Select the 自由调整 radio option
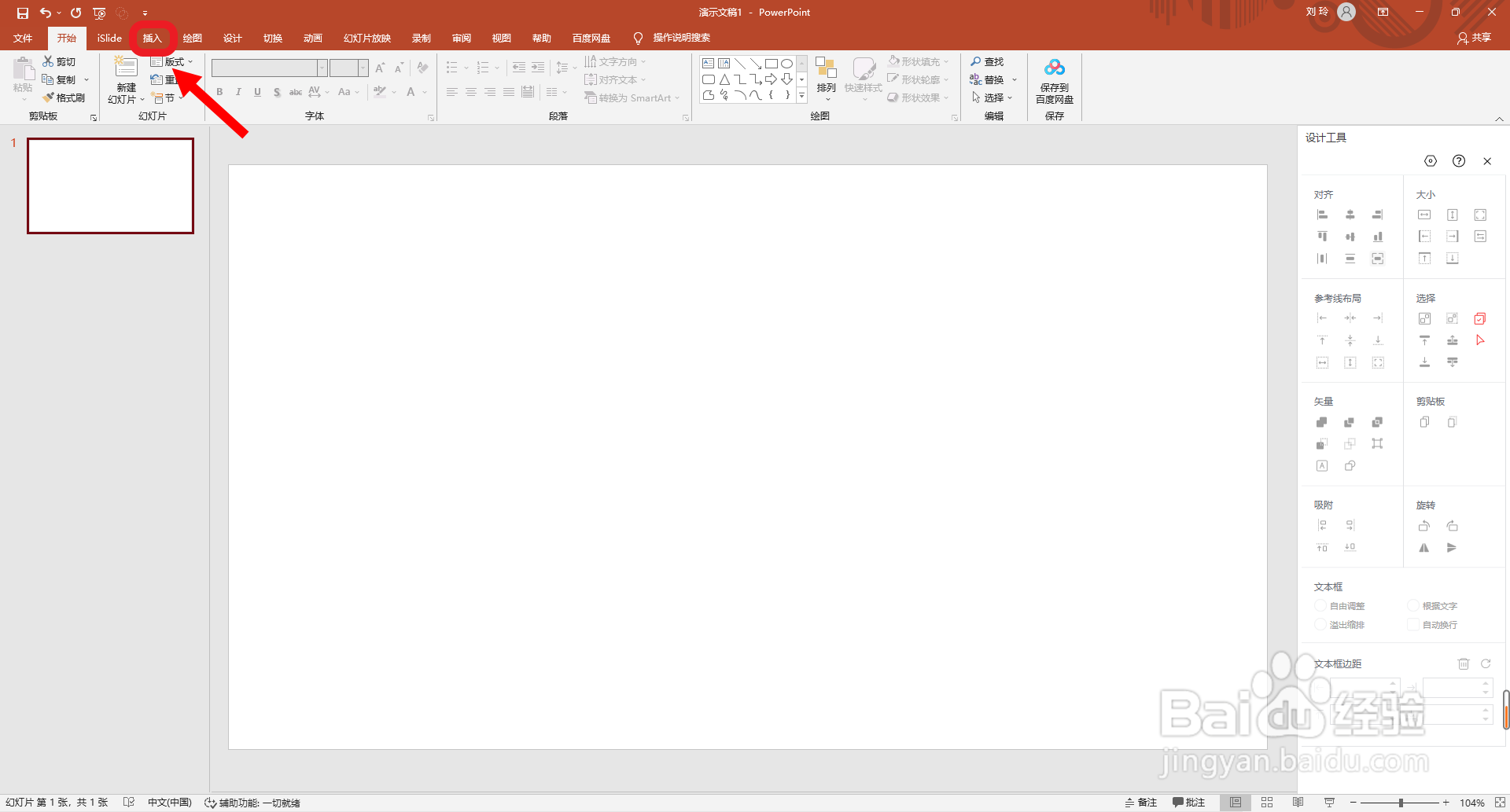This screenshot has height=812, width=1510. [x=1321, y=606]
